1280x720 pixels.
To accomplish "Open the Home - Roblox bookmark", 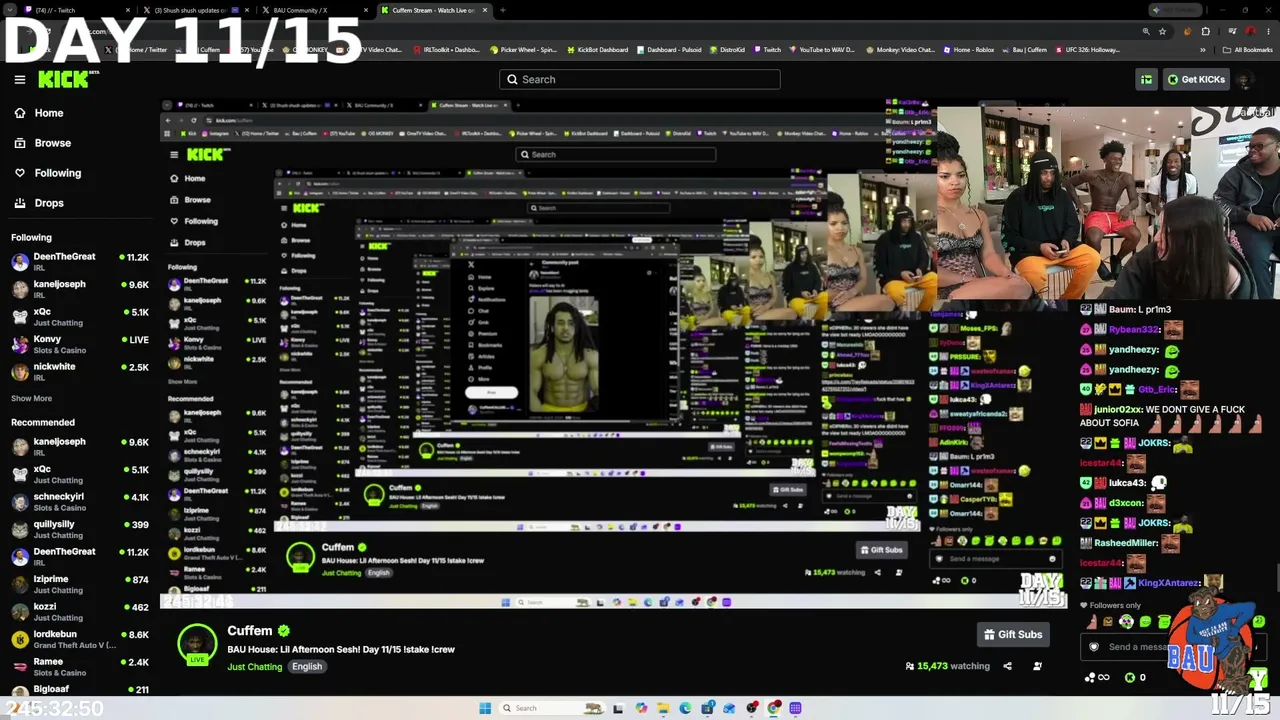I will (x=968, y=49).
